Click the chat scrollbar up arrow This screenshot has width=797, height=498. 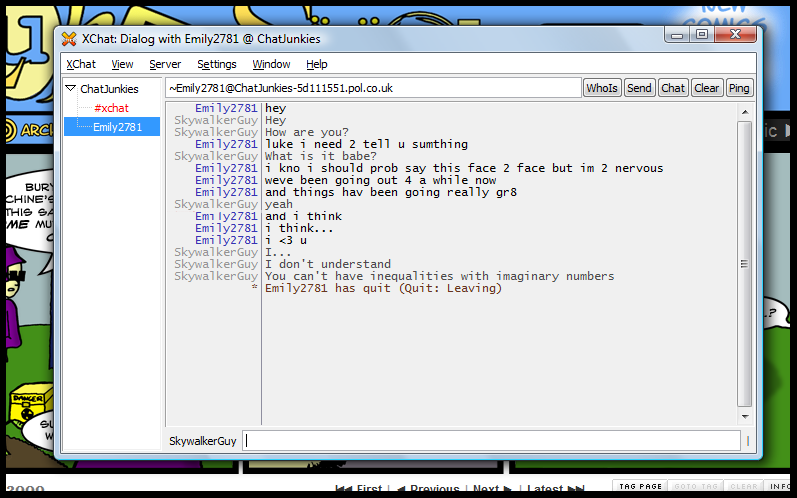pyautogui.click(x=744, y=111)
